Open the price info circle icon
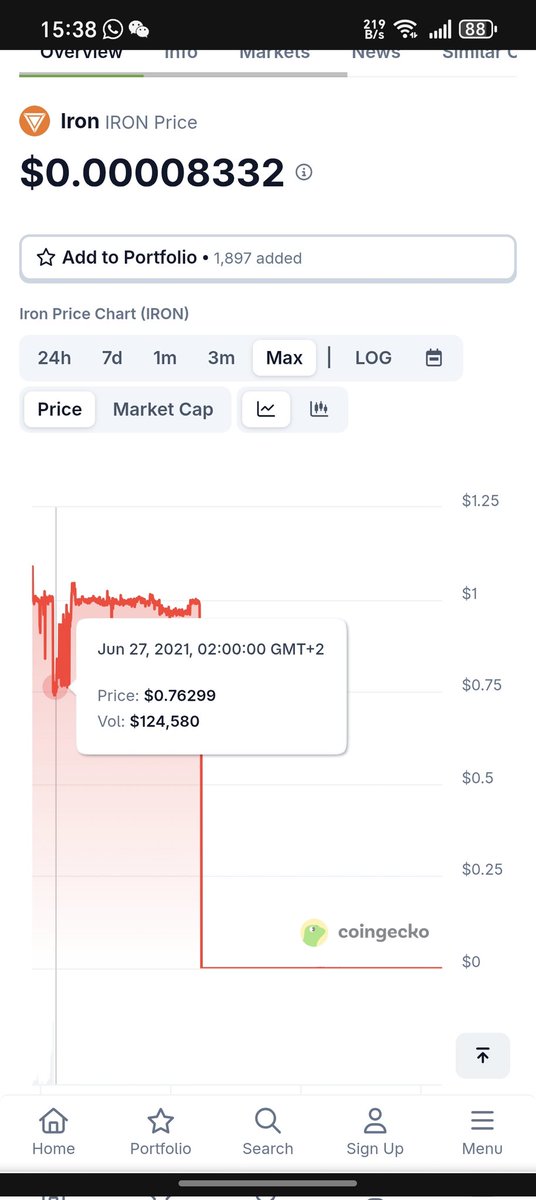The image size is (536, 1200). point(304,172)
